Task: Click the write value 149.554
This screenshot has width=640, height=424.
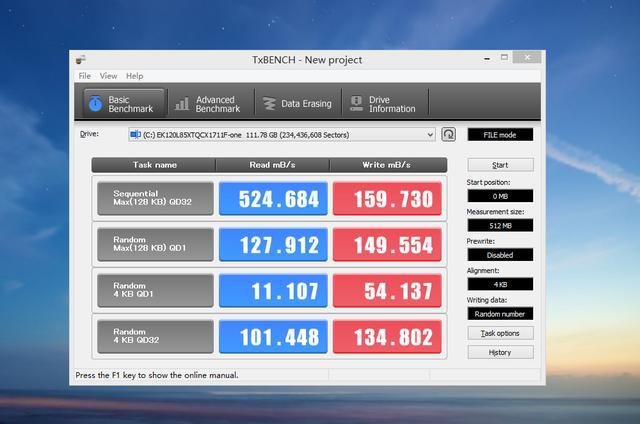Action: pos(387,244)
